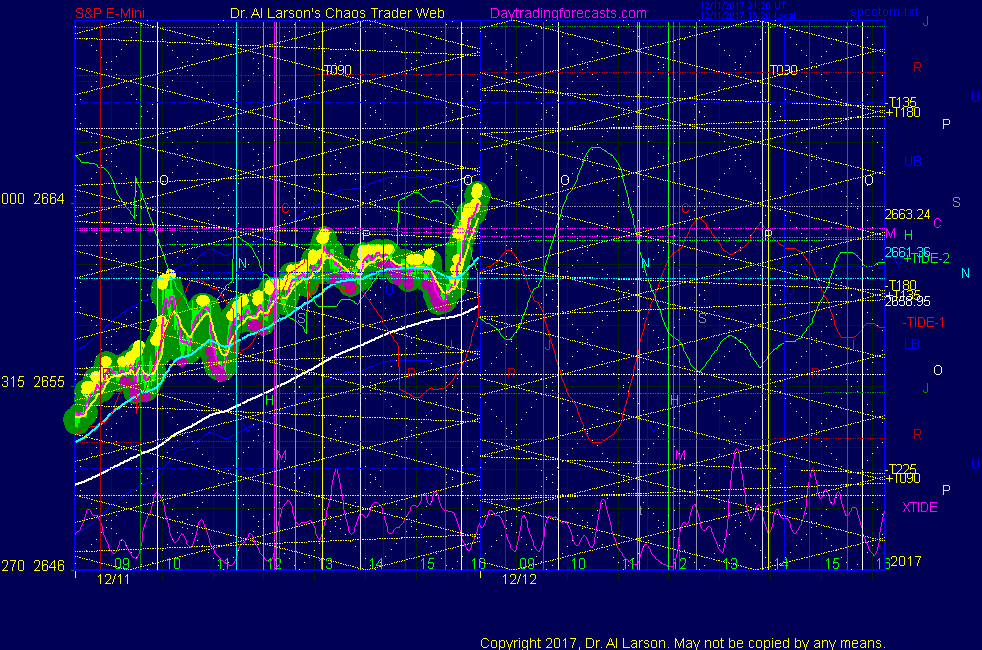Viewport: 982px width, 650px height.
Task: Click the magenta 'XTIDE' legend label
Action: [919, 507]
